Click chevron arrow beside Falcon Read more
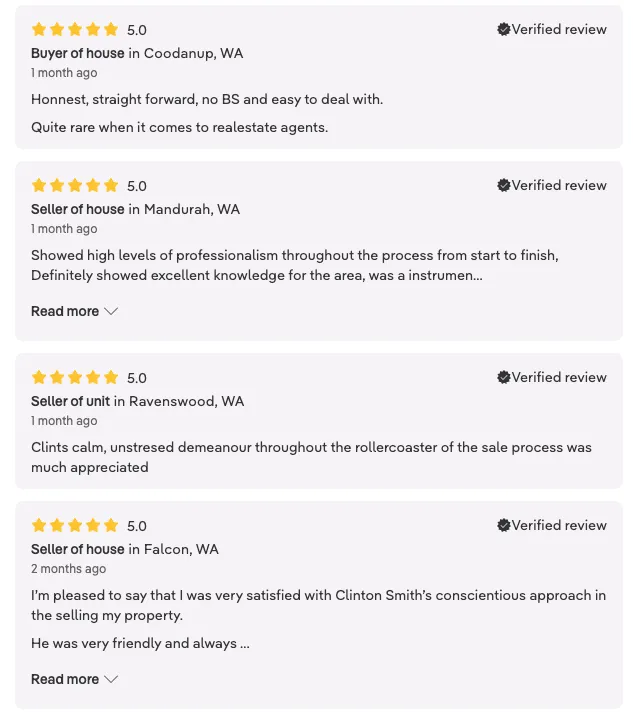 (x=111, y=679)
